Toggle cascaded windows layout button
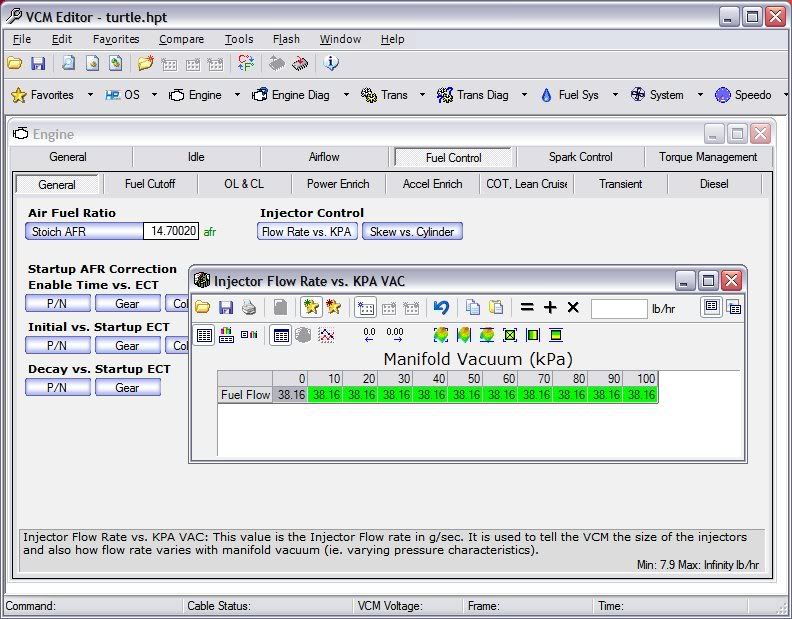 coord(734,307)
